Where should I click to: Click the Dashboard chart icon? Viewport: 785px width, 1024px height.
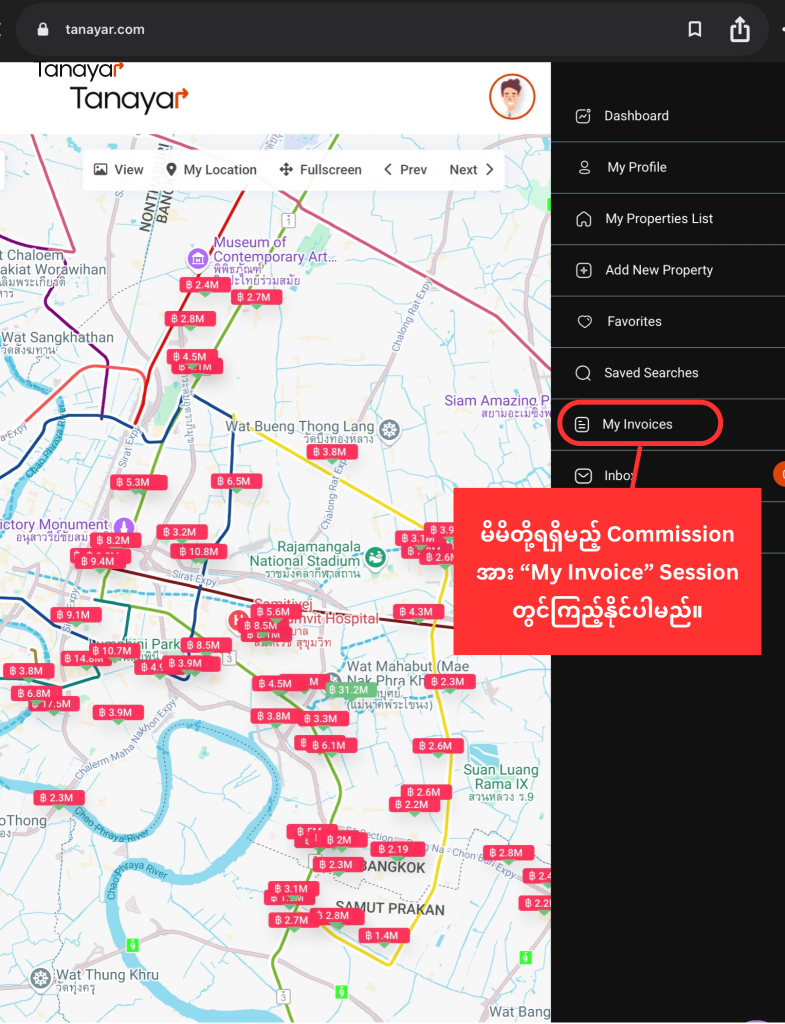584,116
